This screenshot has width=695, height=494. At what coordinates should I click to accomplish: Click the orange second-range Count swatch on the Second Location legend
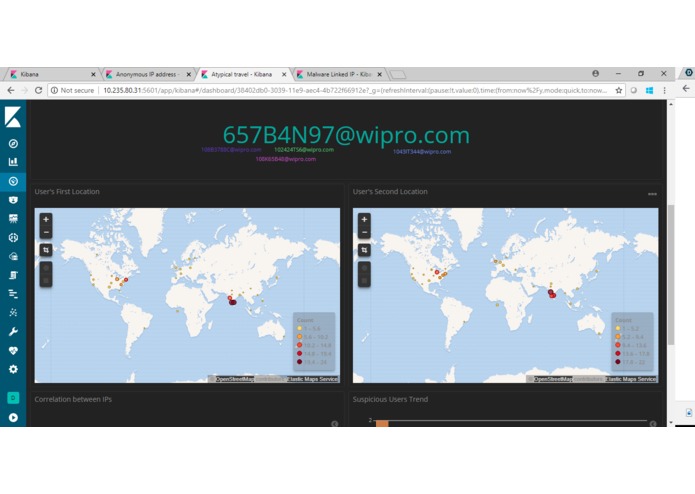(618, 337)
